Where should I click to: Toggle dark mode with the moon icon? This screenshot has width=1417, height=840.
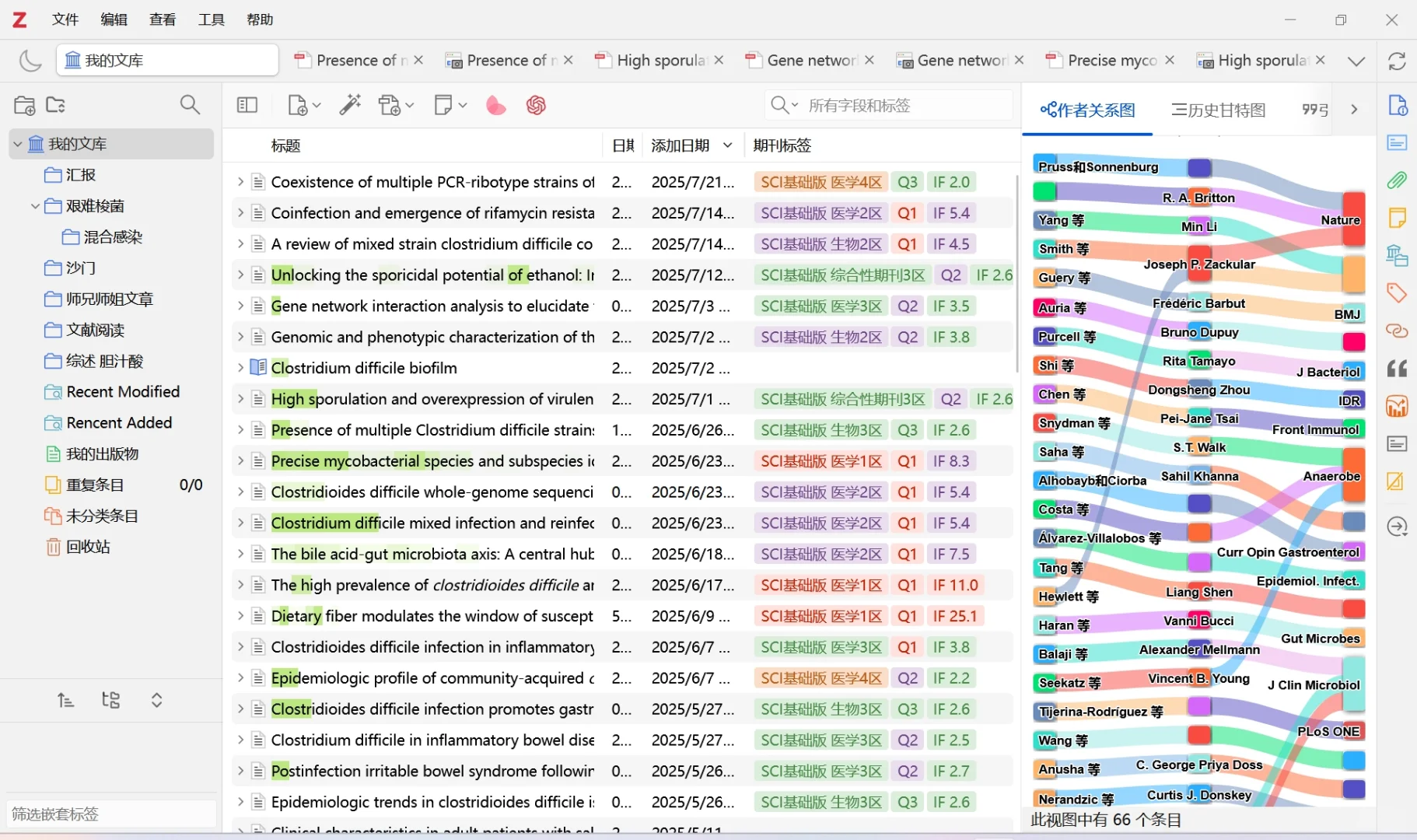pos(30,60)
